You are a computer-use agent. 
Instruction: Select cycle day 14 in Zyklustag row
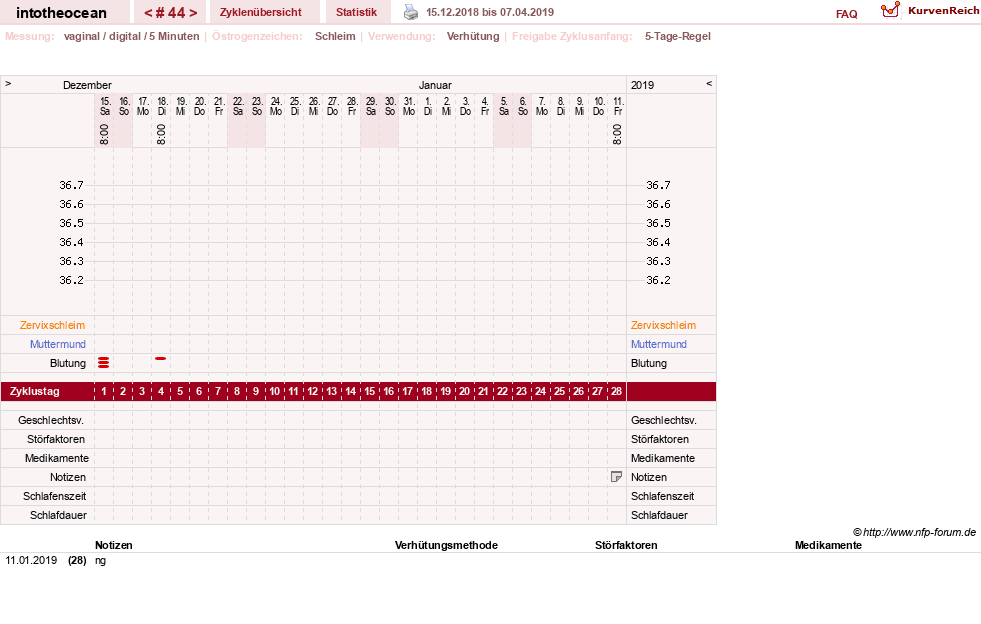[351, 391]
